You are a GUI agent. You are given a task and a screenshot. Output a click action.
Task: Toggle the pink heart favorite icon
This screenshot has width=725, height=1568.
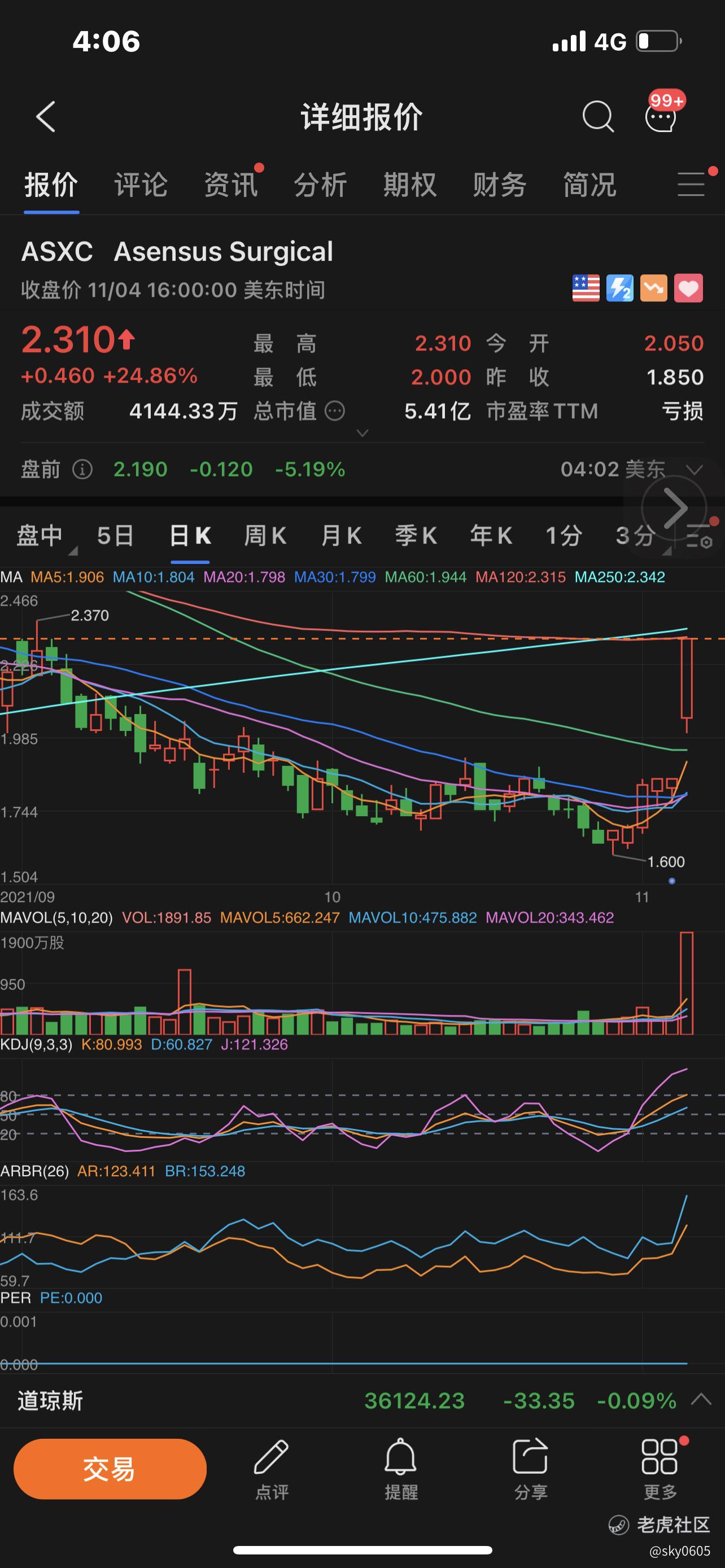pos(688,288)
